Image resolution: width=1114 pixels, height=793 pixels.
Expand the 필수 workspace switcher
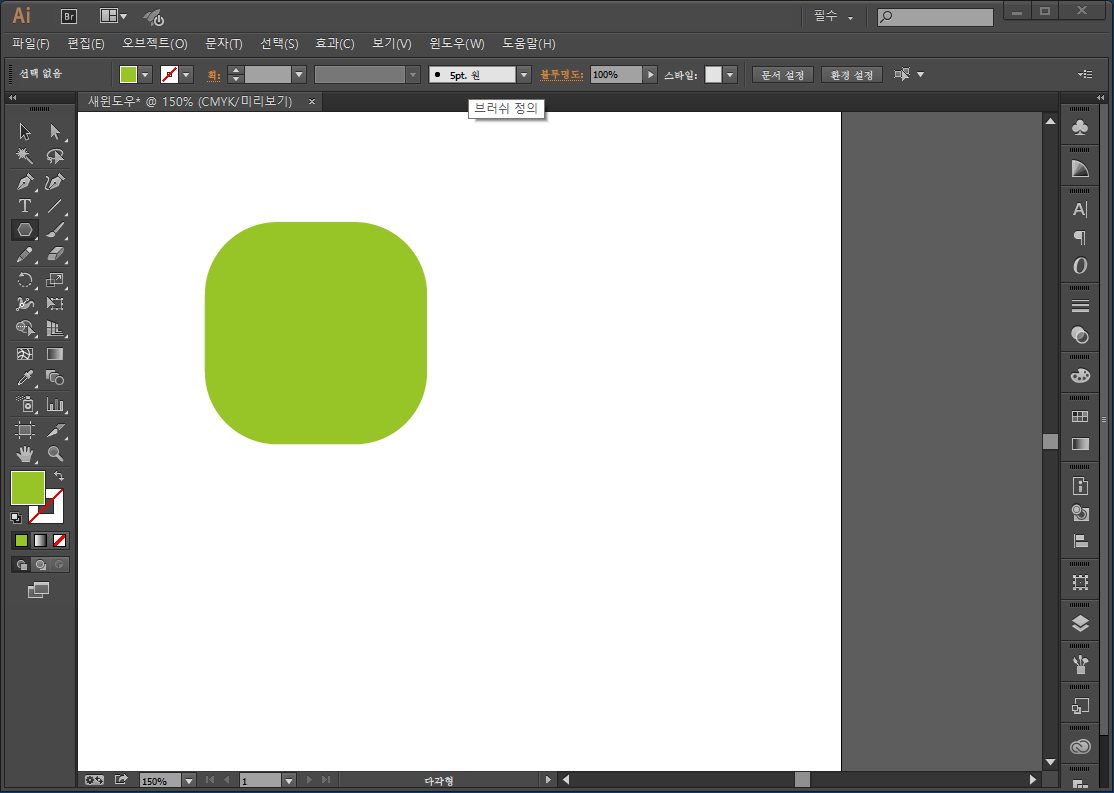(834, 17)
